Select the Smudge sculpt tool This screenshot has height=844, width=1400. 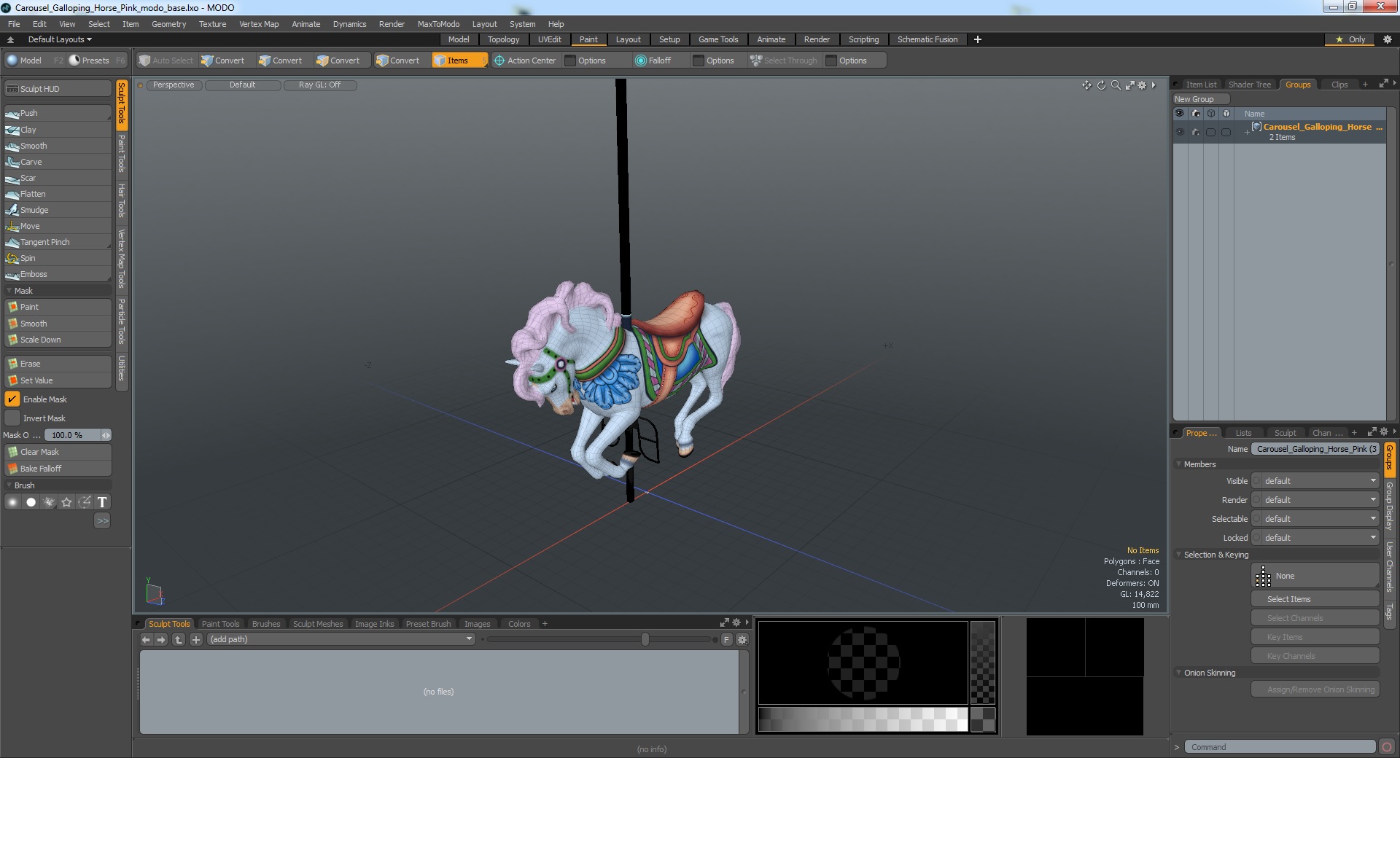tap(34, 210)
